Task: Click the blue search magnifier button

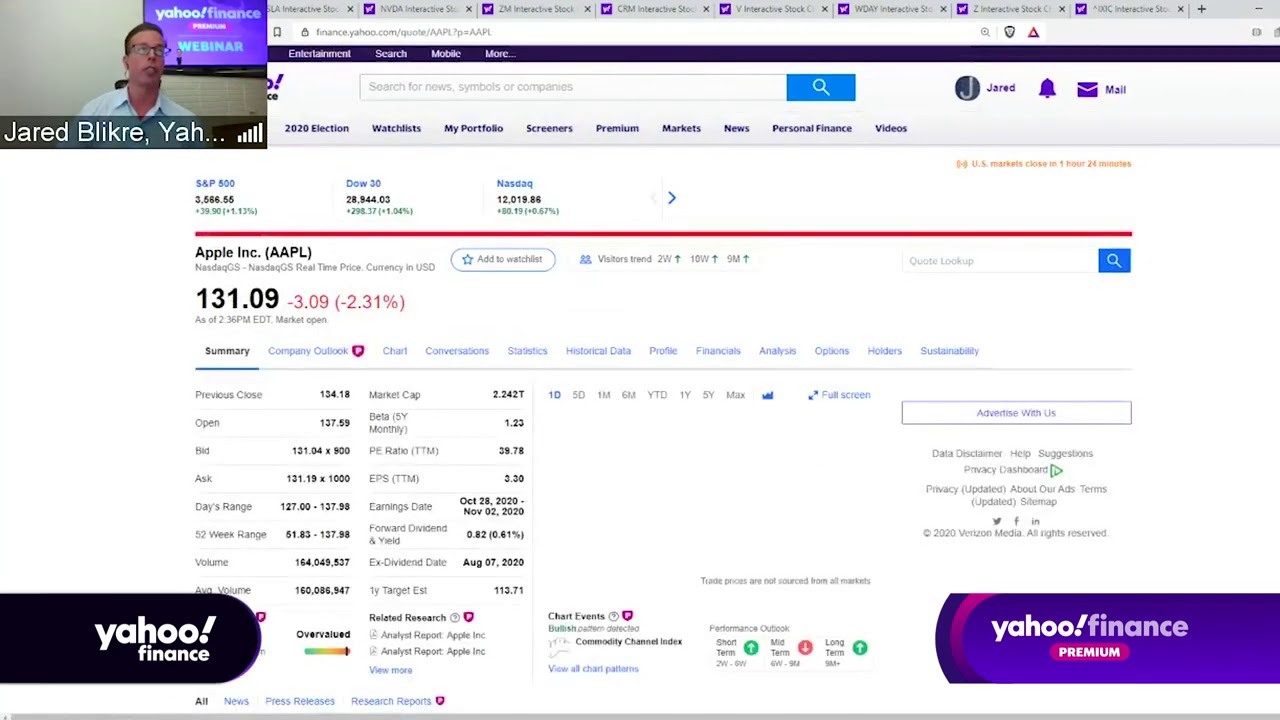Action: pos(821,87)
